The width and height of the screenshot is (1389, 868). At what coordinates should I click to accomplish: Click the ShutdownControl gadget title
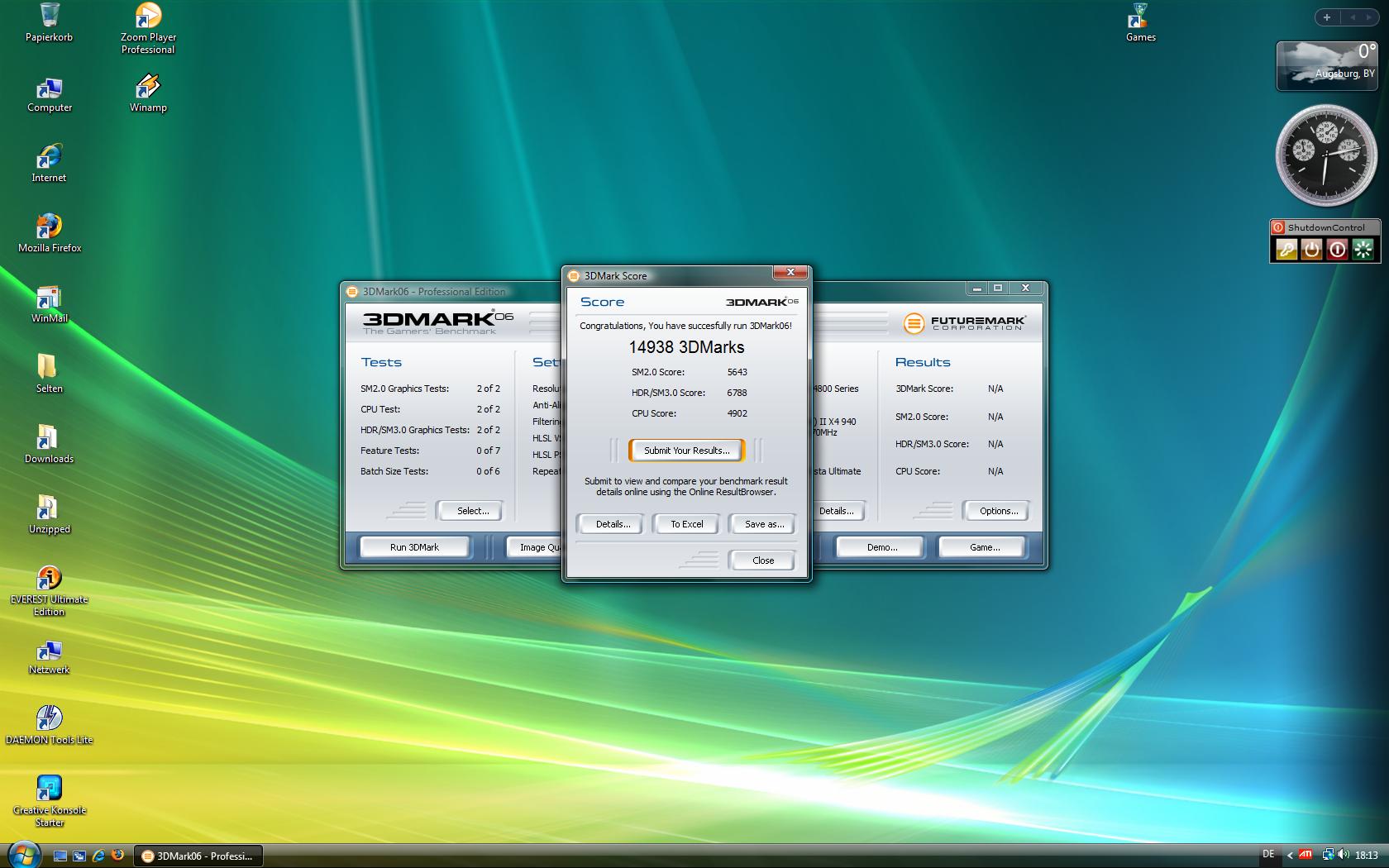coord(1325,227)
